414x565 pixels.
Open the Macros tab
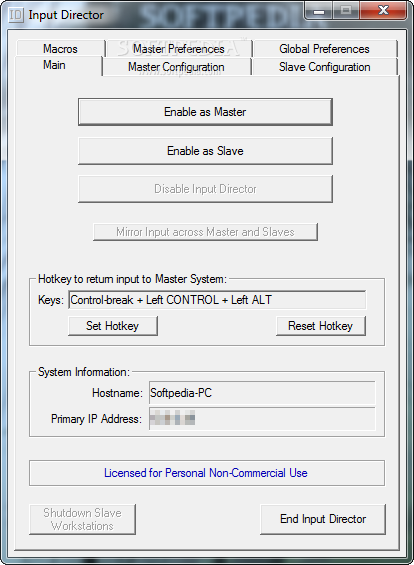pos(61,49)
